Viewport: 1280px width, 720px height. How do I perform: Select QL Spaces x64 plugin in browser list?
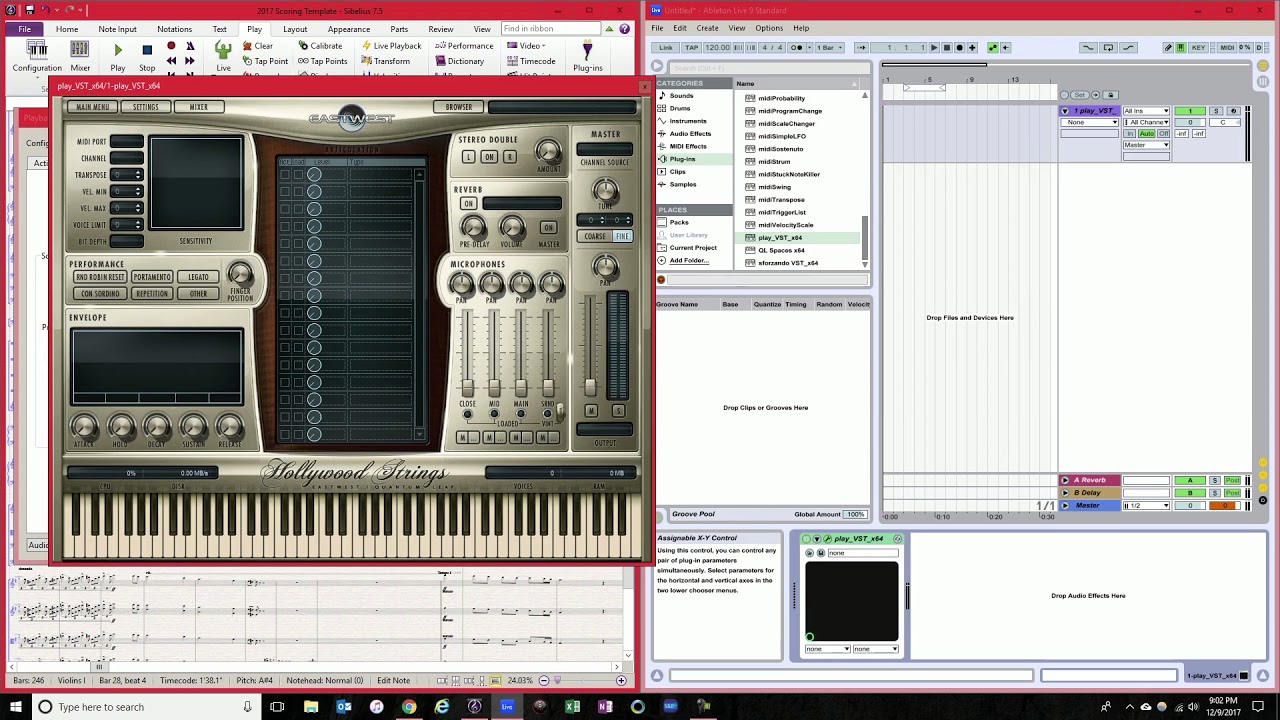pos(781,250)
